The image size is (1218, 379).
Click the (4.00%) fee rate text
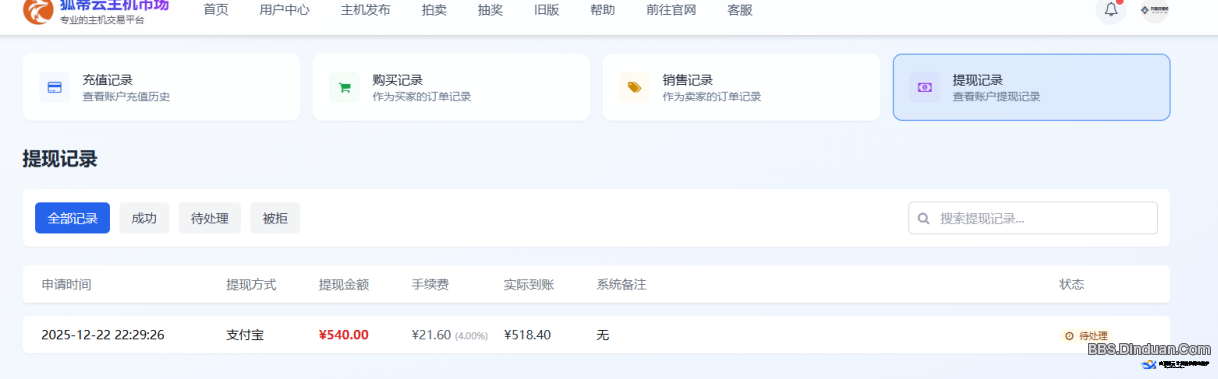coord(471,336)
